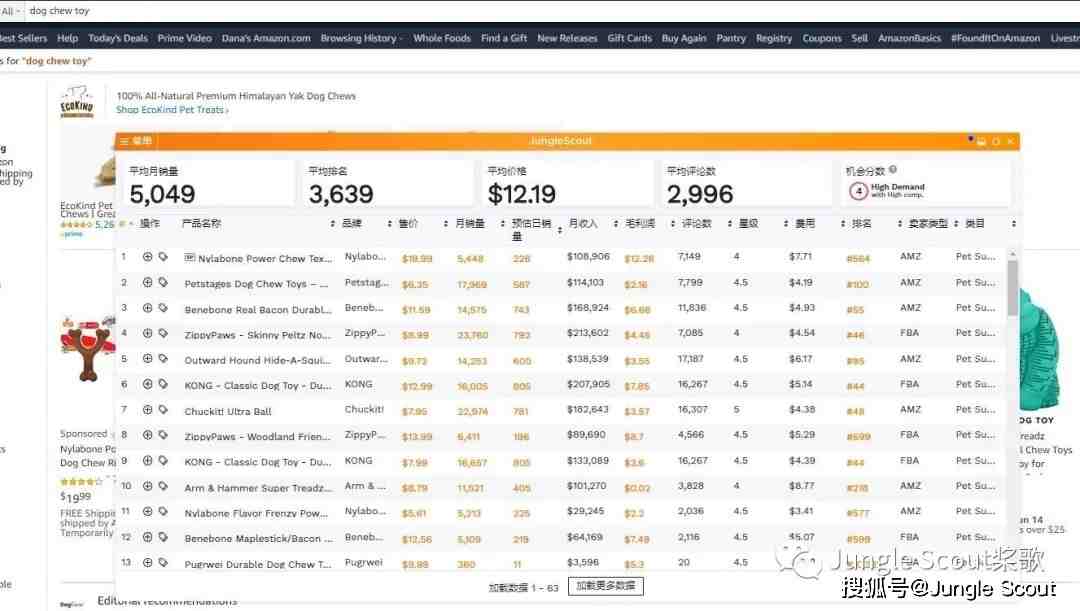
Task: Click the 平均价格 value $12.19
Action: point(521,194)
